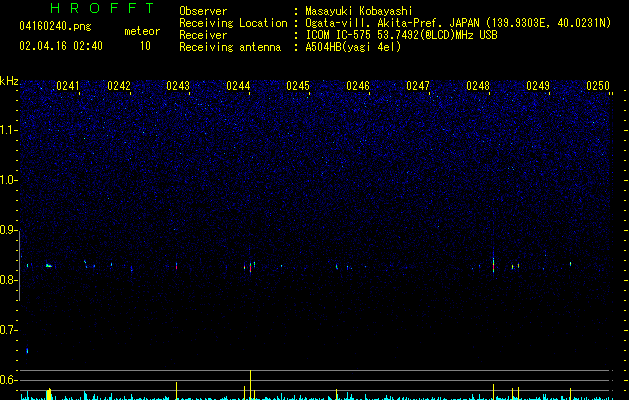Click the 0243 time marker
629x400 pixels.
[x=178, y=86]
